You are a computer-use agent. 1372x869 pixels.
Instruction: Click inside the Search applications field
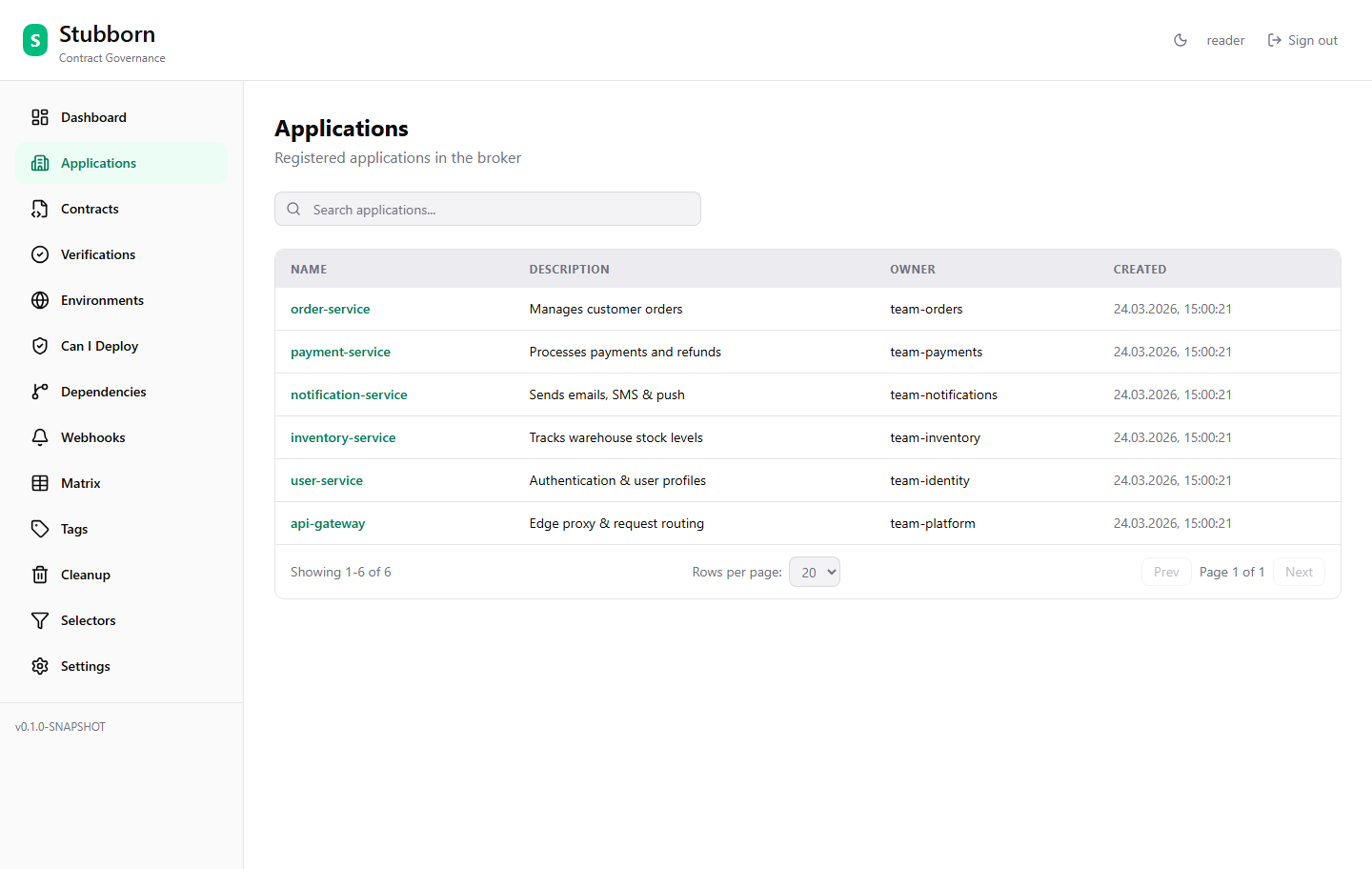tap(488, 208)
